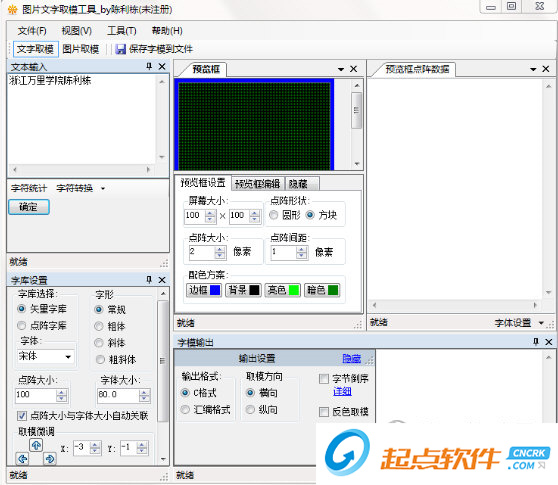This screenshot has height=485, width=558.
Task: Click the app icon in title bar
Action: [12, 10]
